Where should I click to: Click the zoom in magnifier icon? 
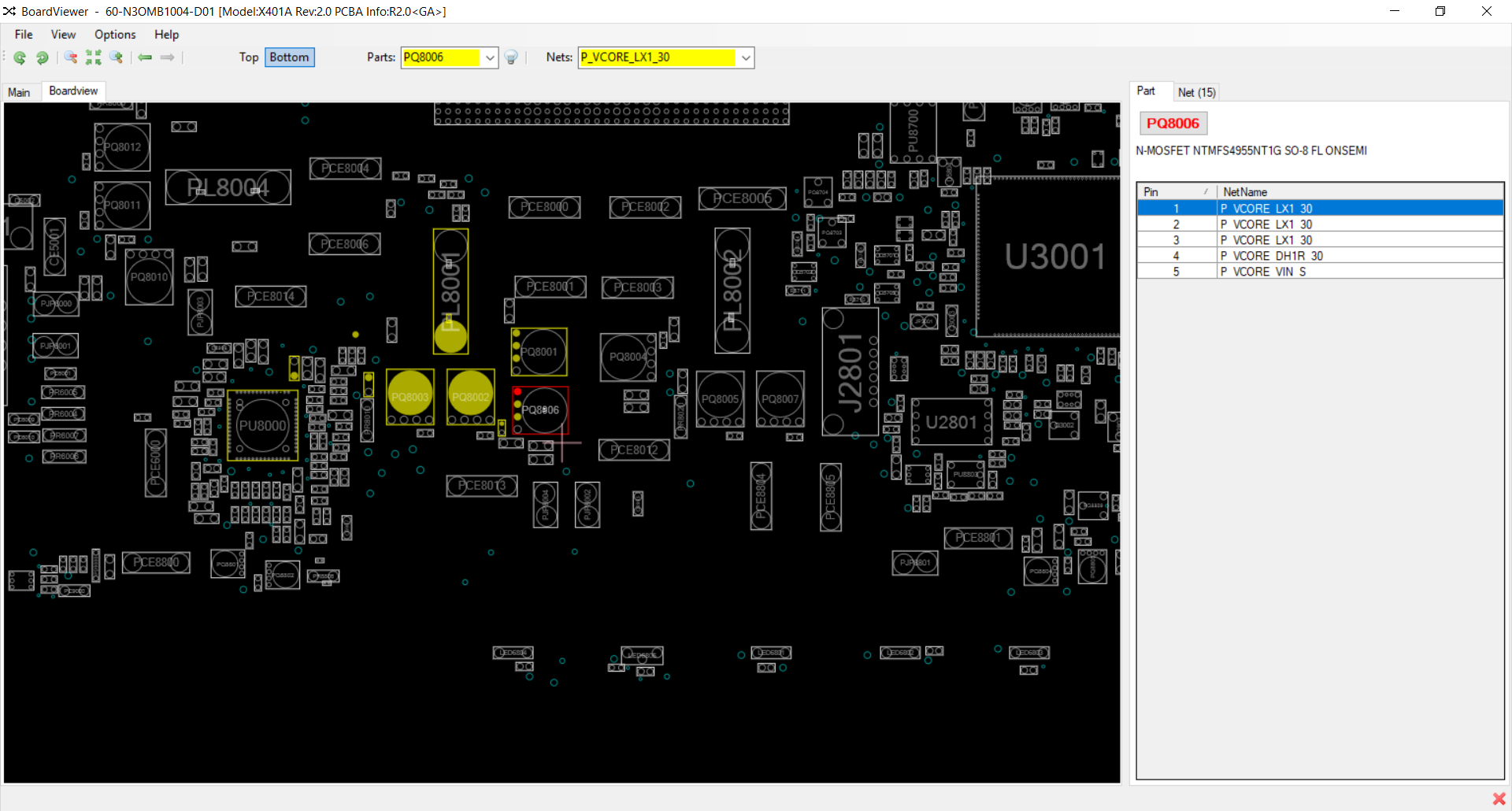pos(117,57)
